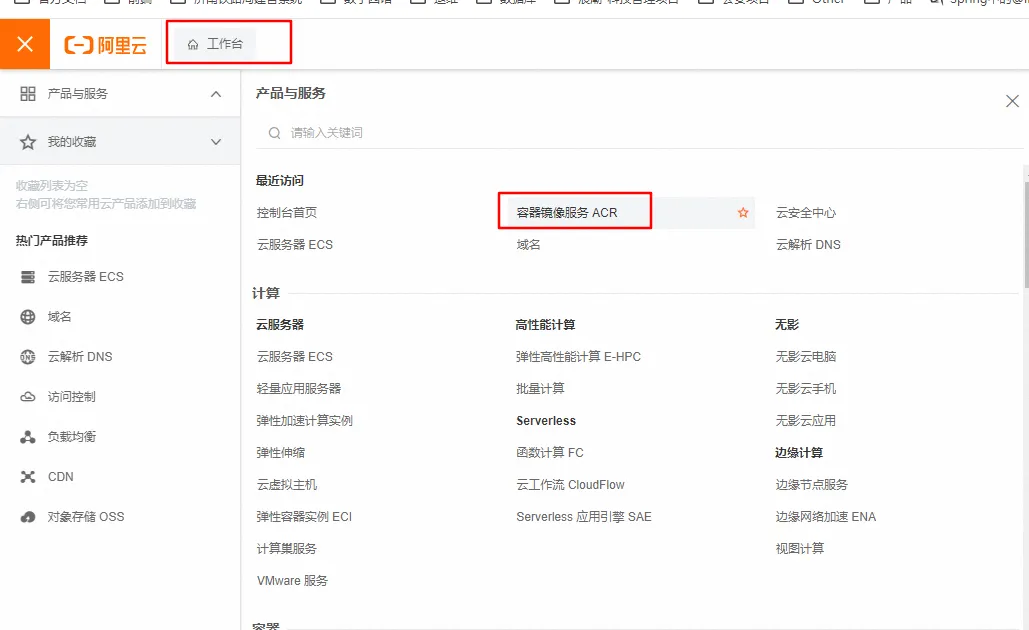This screenshot has height=630, width=1029.
Task: Click the 云解析 DNS sidebar icon
Action: tap(28, 357)
